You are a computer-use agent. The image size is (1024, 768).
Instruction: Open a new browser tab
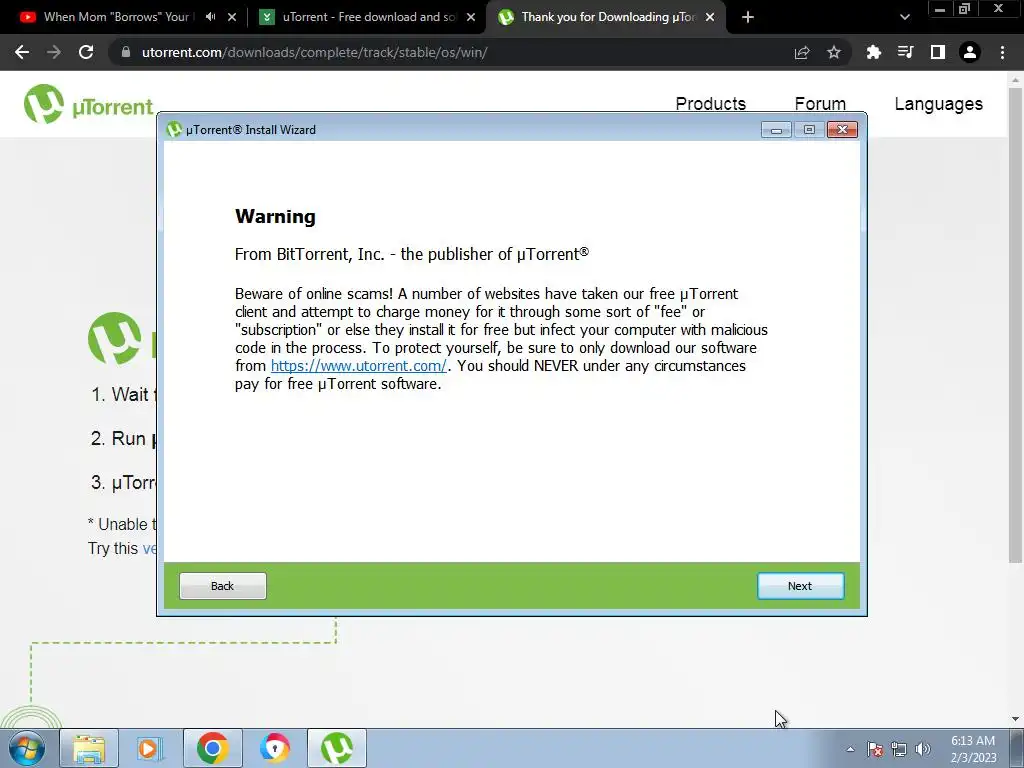748,17
